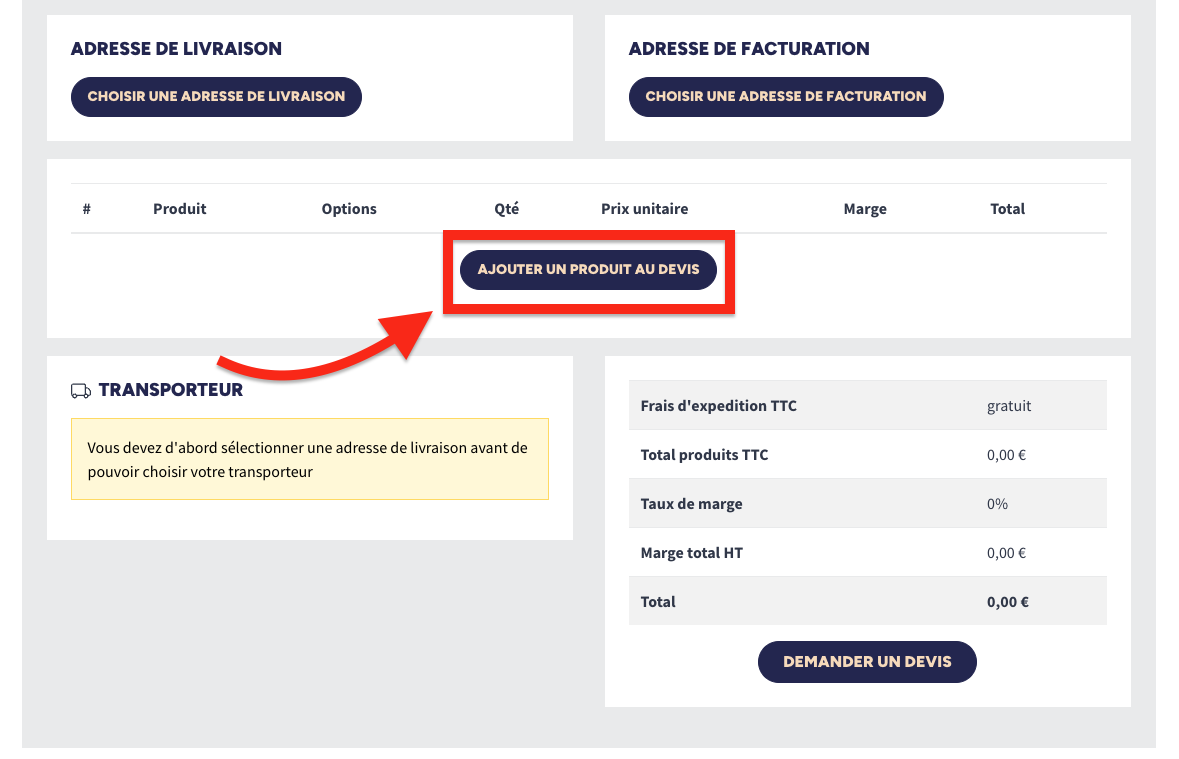This screenshot has height=759, width=1179.
Task: Click the 'gratuit' shipping cost value
Action: pos(1009,406)
